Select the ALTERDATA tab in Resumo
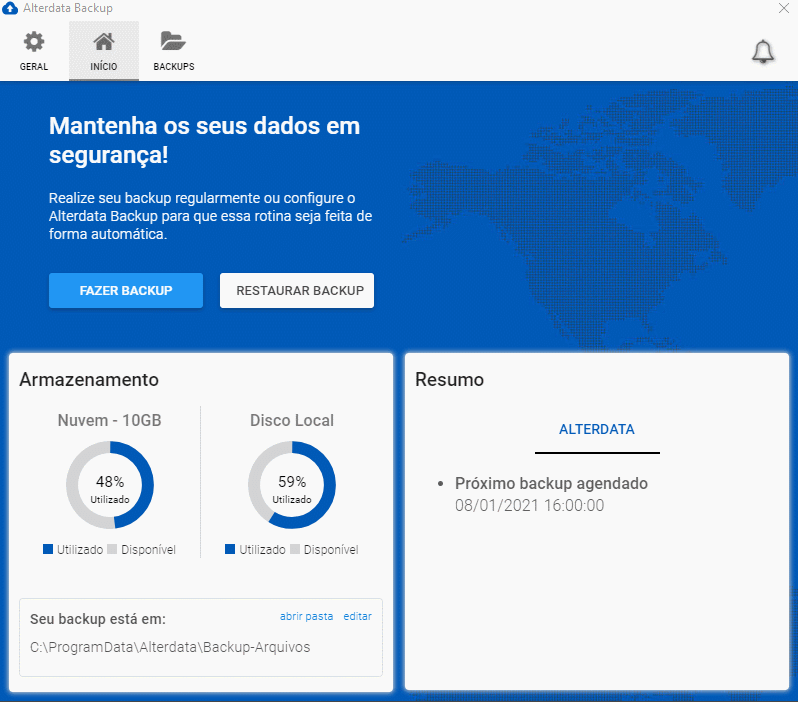This screenshot has height=702, width=798. 597,430
